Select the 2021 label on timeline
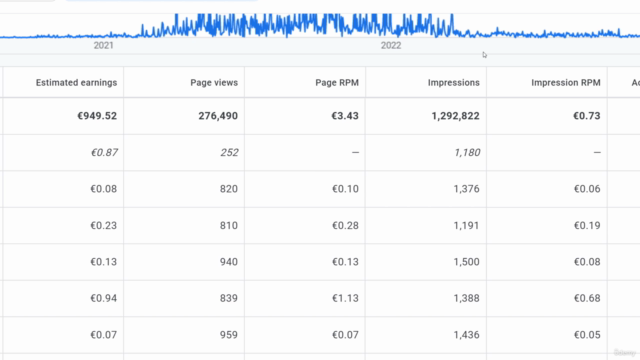Viewport: 640px width, 360px height. click(x=103, y=45)
